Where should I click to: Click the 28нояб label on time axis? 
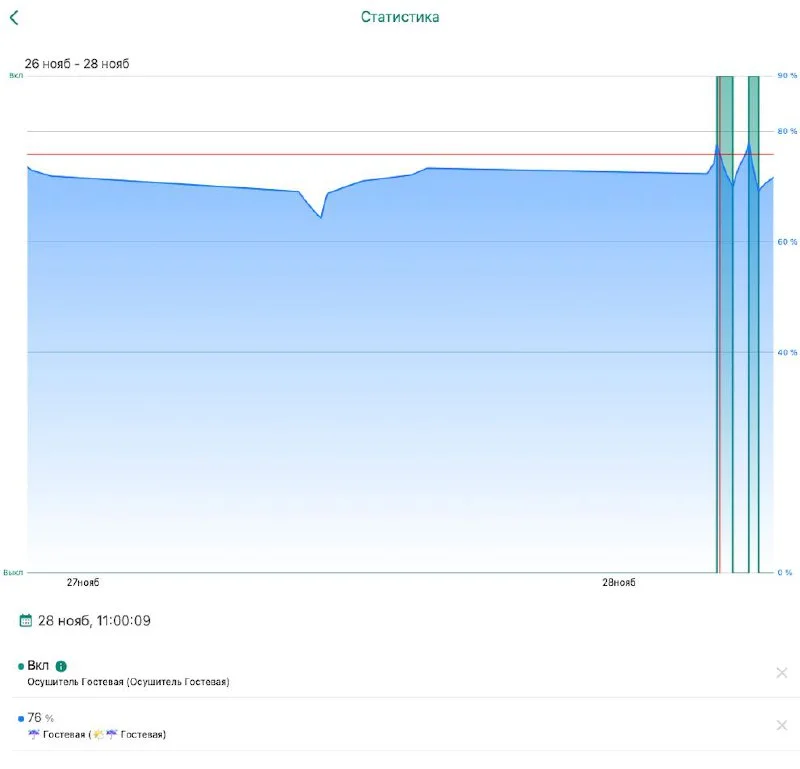[619, 582]
